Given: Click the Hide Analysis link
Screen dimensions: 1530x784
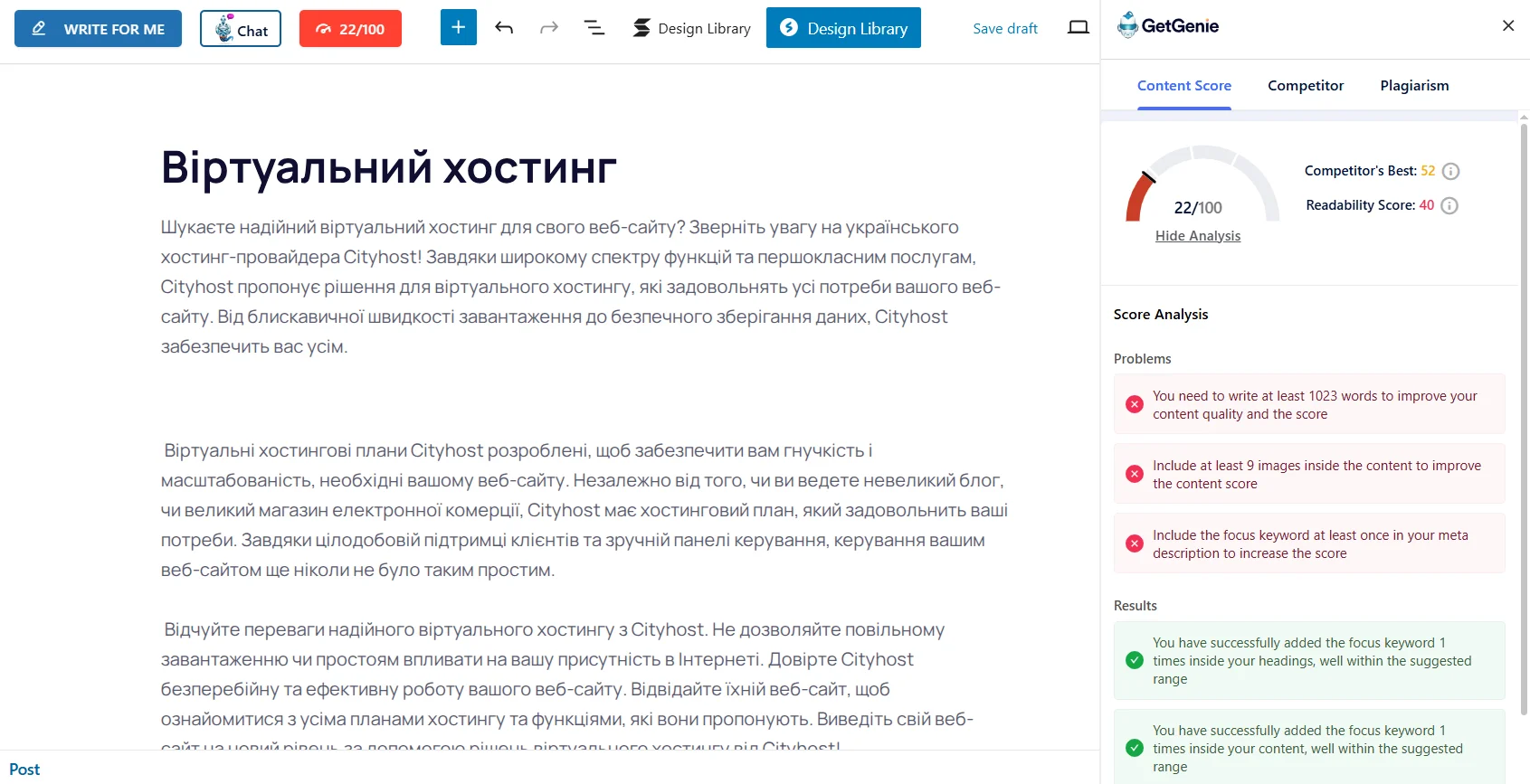Looking at the screenshot, I should pyautogui.click(x=1198, y=236).
